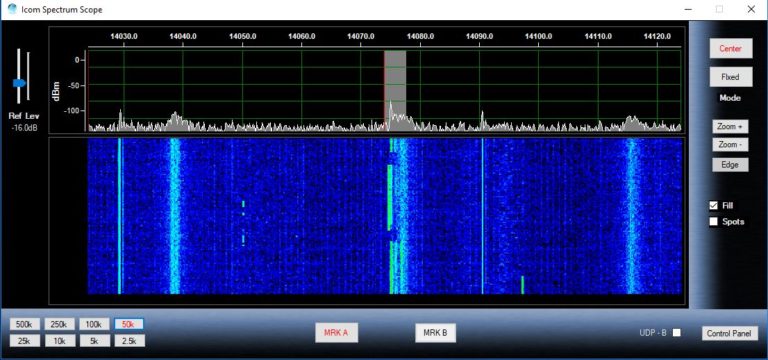
Task: Switch to Fixed mode
Action: click(730, 77)
